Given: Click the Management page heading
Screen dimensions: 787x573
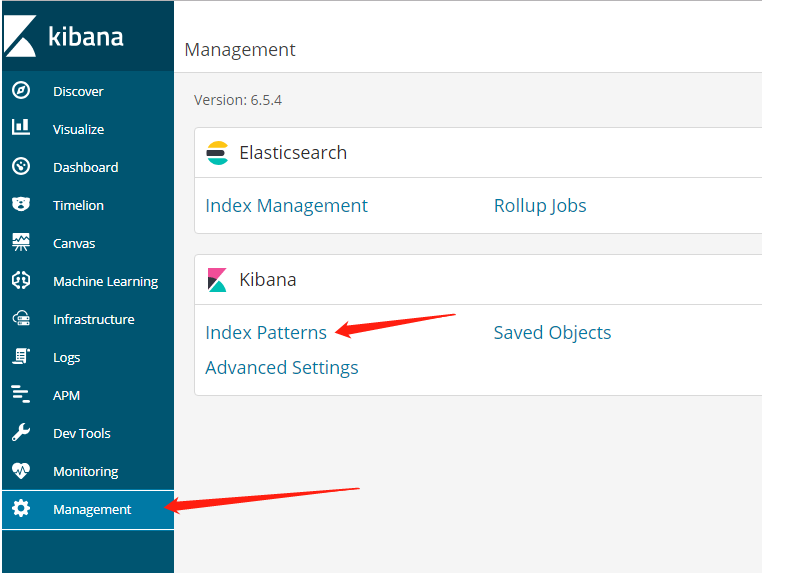Looking at the screenshot, I should pos(240,50).
